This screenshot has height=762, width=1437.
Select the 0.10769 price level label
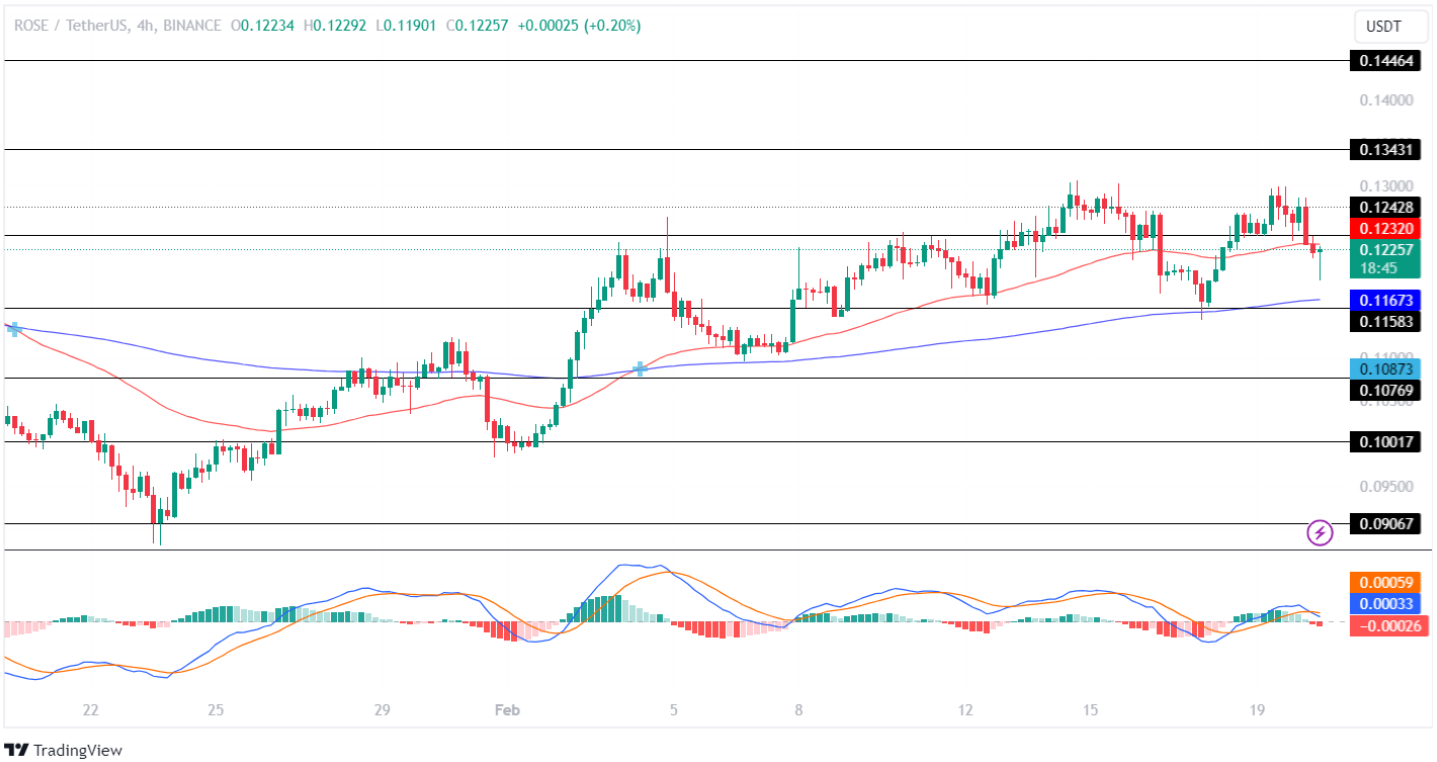point(1384,390)
